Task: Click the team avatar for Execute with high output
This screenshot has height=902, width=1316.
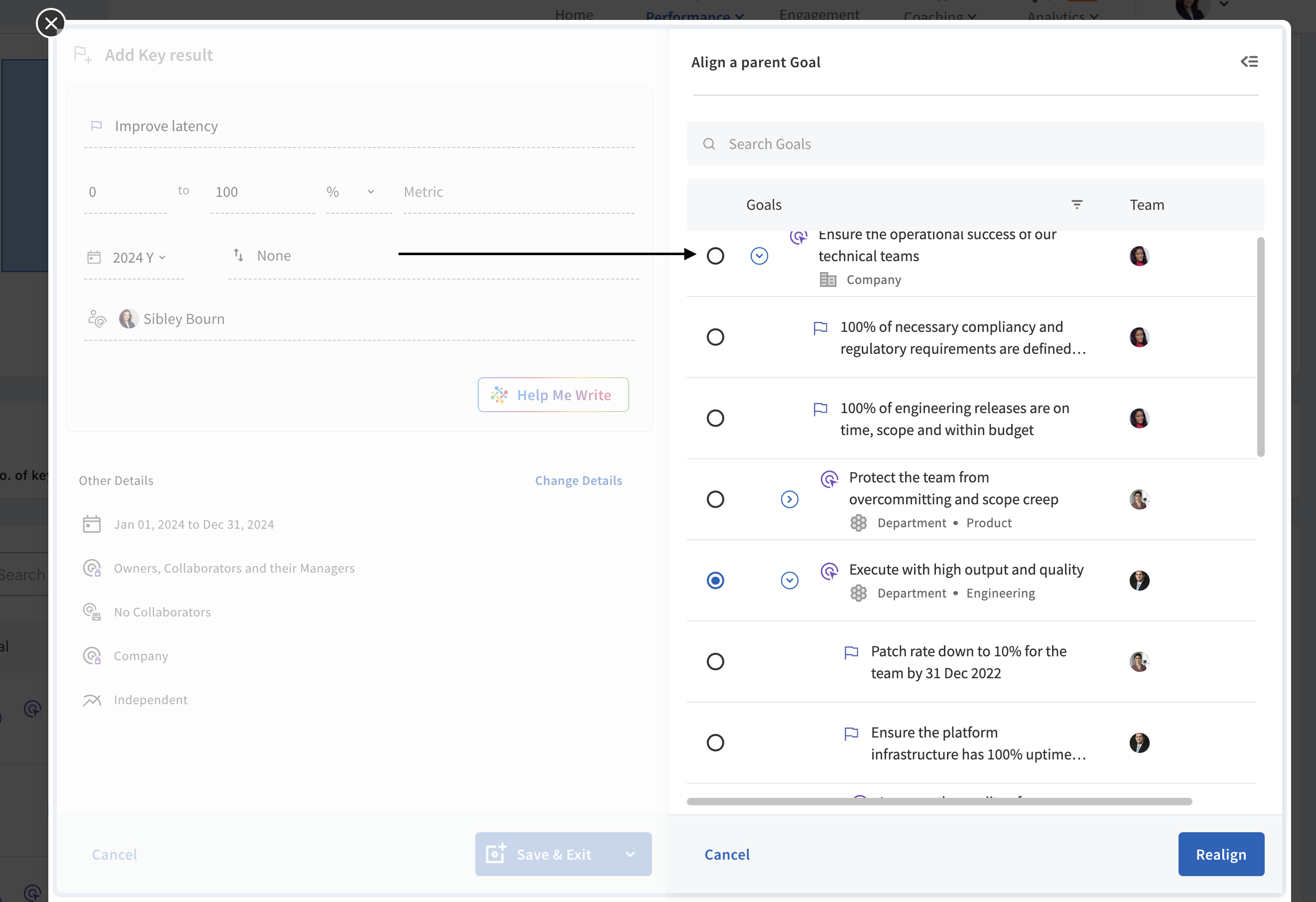Action: point(1139,580)
